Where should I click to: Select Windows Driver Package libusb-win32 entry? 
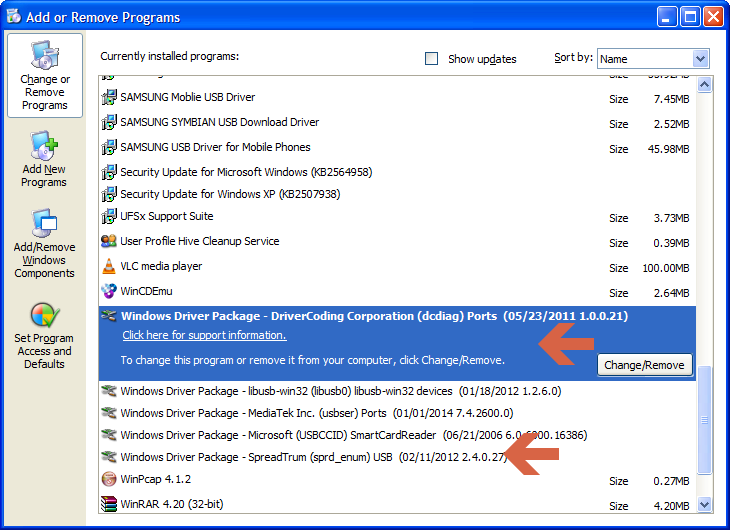click(397, 391)
